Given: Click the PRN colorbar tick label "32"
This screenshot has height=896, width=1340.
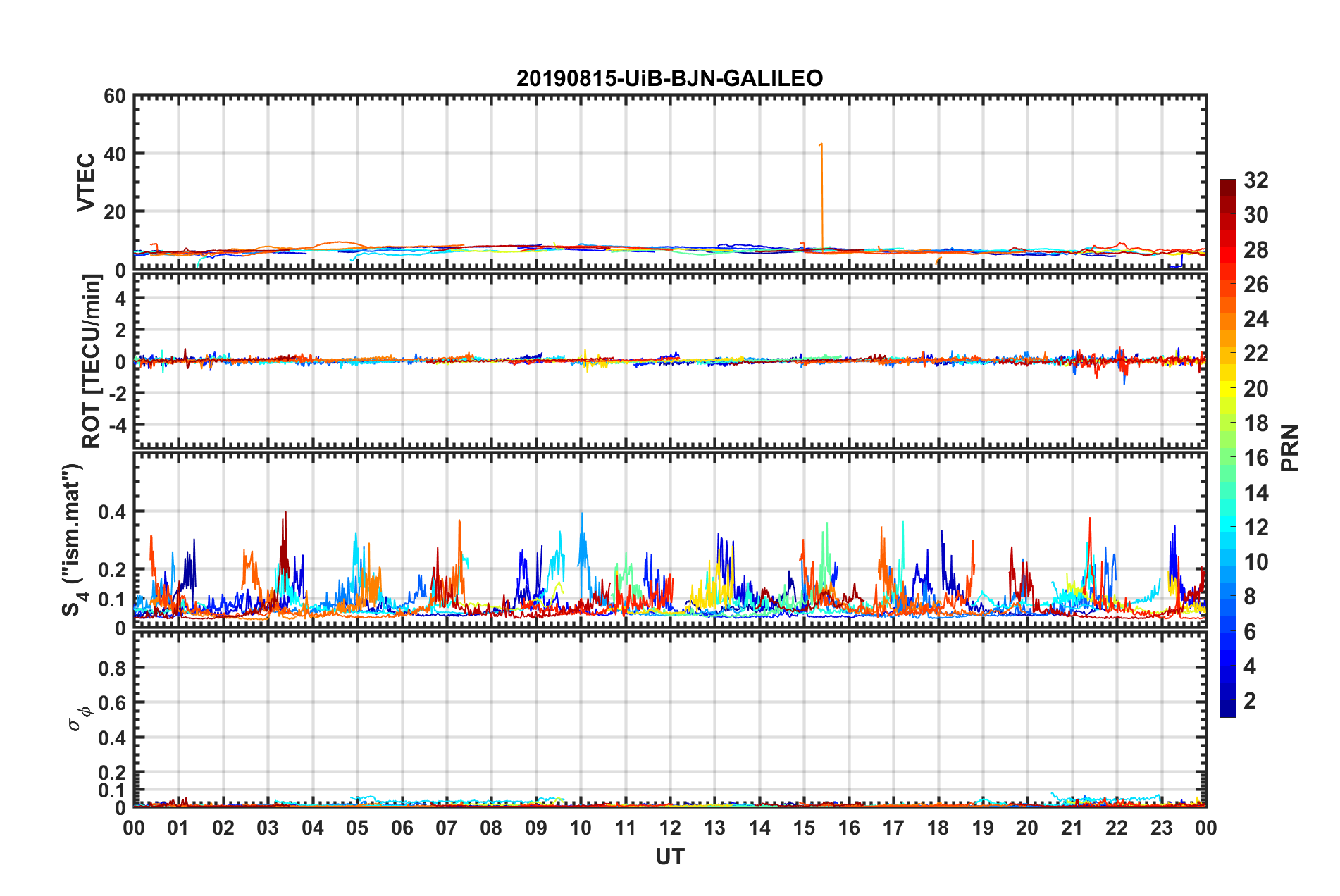Looking at the screenshot, I should coord(1256,180).
